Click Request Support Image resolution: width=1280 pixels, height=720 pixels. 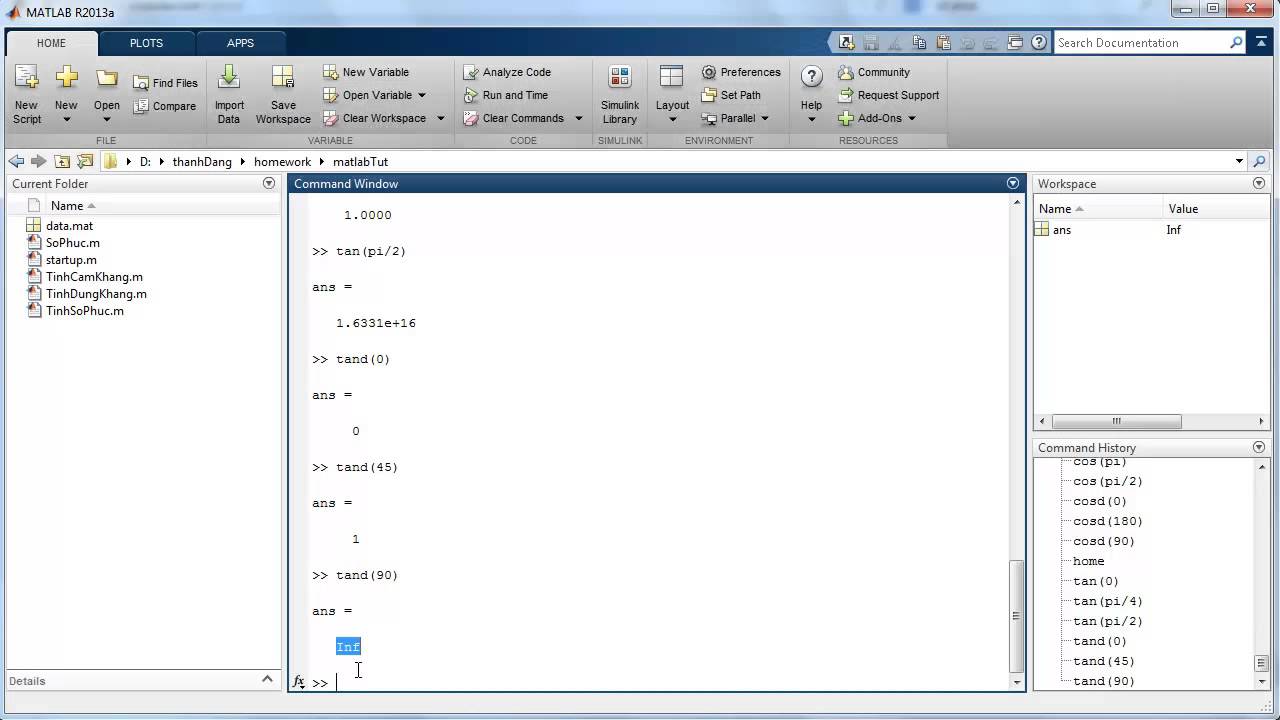coord(889,95)
